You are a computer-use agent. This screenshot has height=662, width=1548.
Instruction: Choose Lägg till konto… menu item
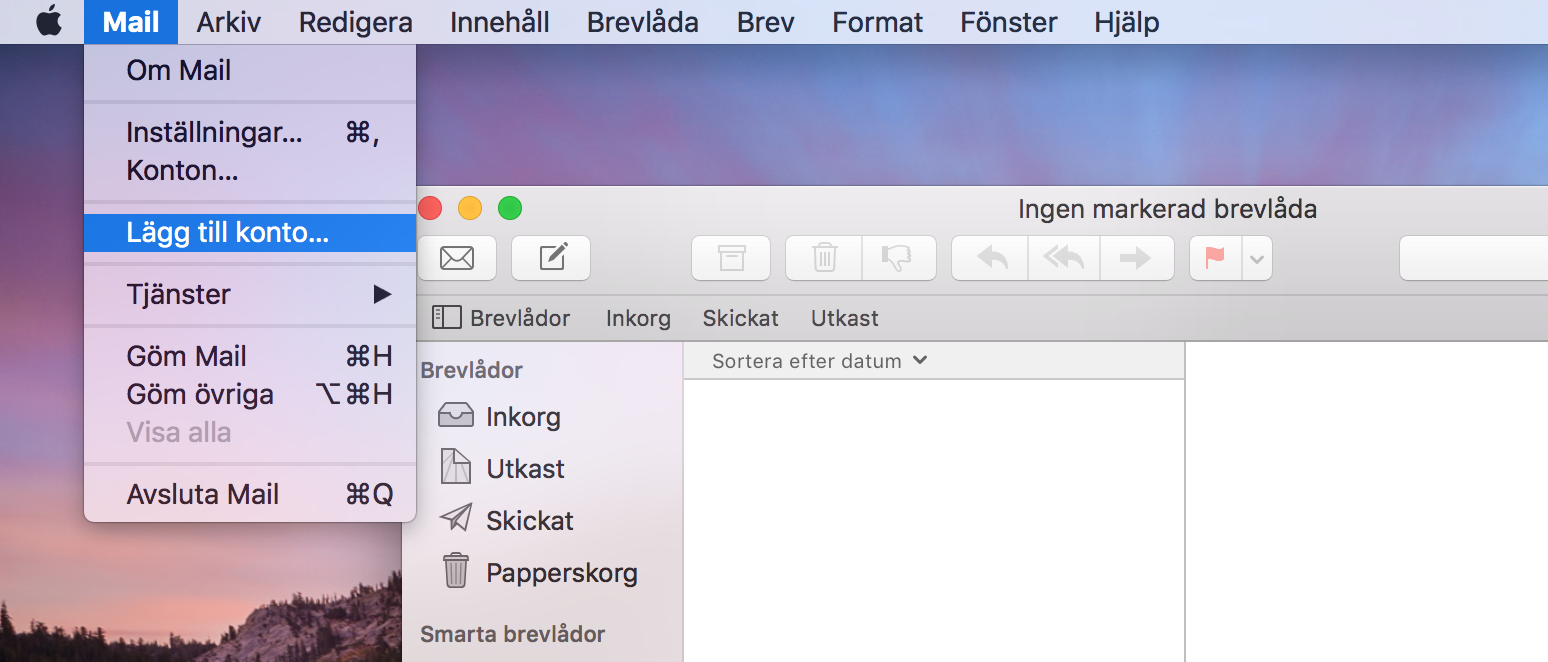250,233
